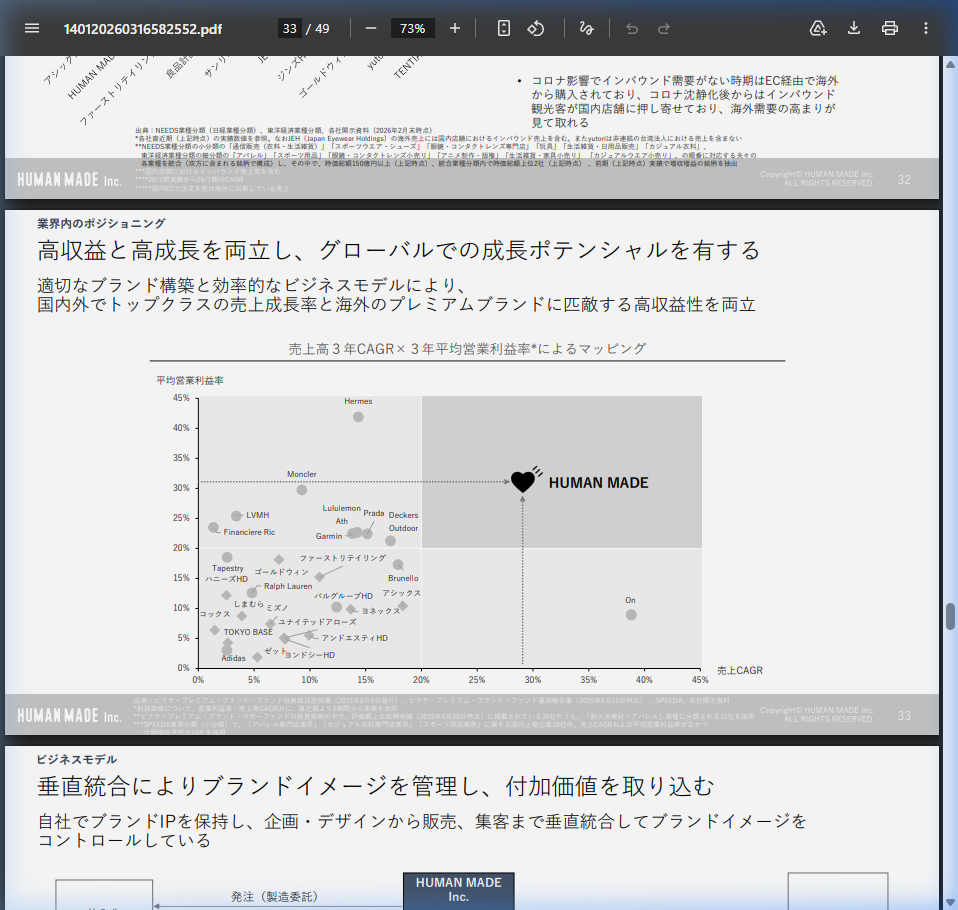Click the section heading ビジネスモデル
Viewport: 958px width, 910px height.
[x=77, y=760]
